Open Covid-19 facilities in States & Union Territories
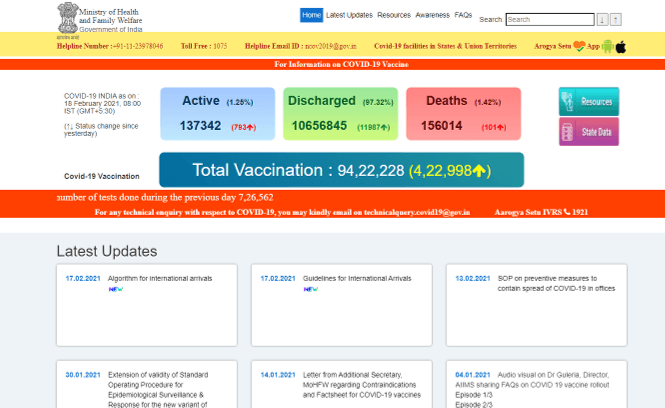Viewport: 665px width, 408px height. [x=445, y=46]
